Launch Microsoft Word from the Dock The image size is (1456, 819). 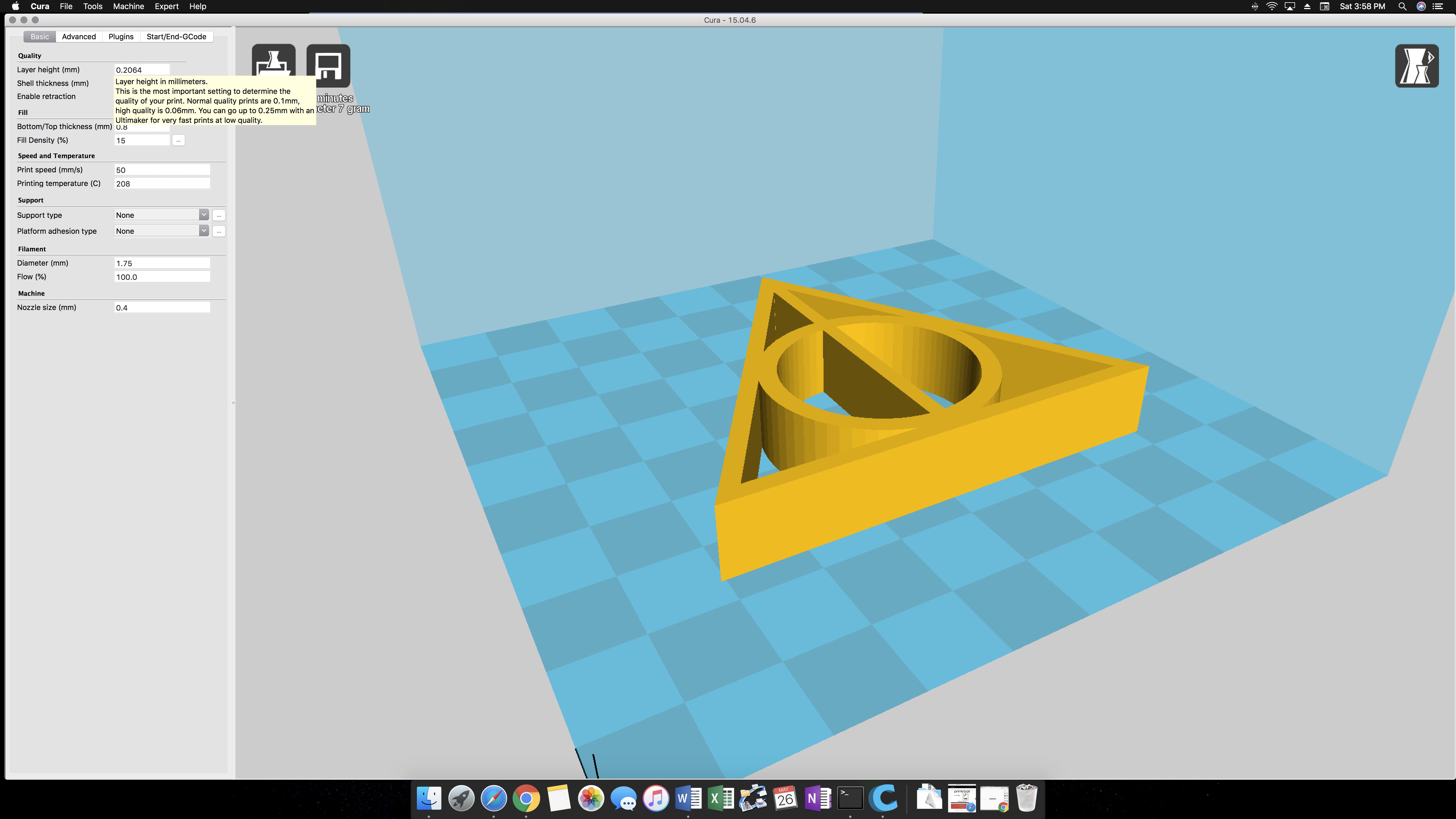[688, 798]
